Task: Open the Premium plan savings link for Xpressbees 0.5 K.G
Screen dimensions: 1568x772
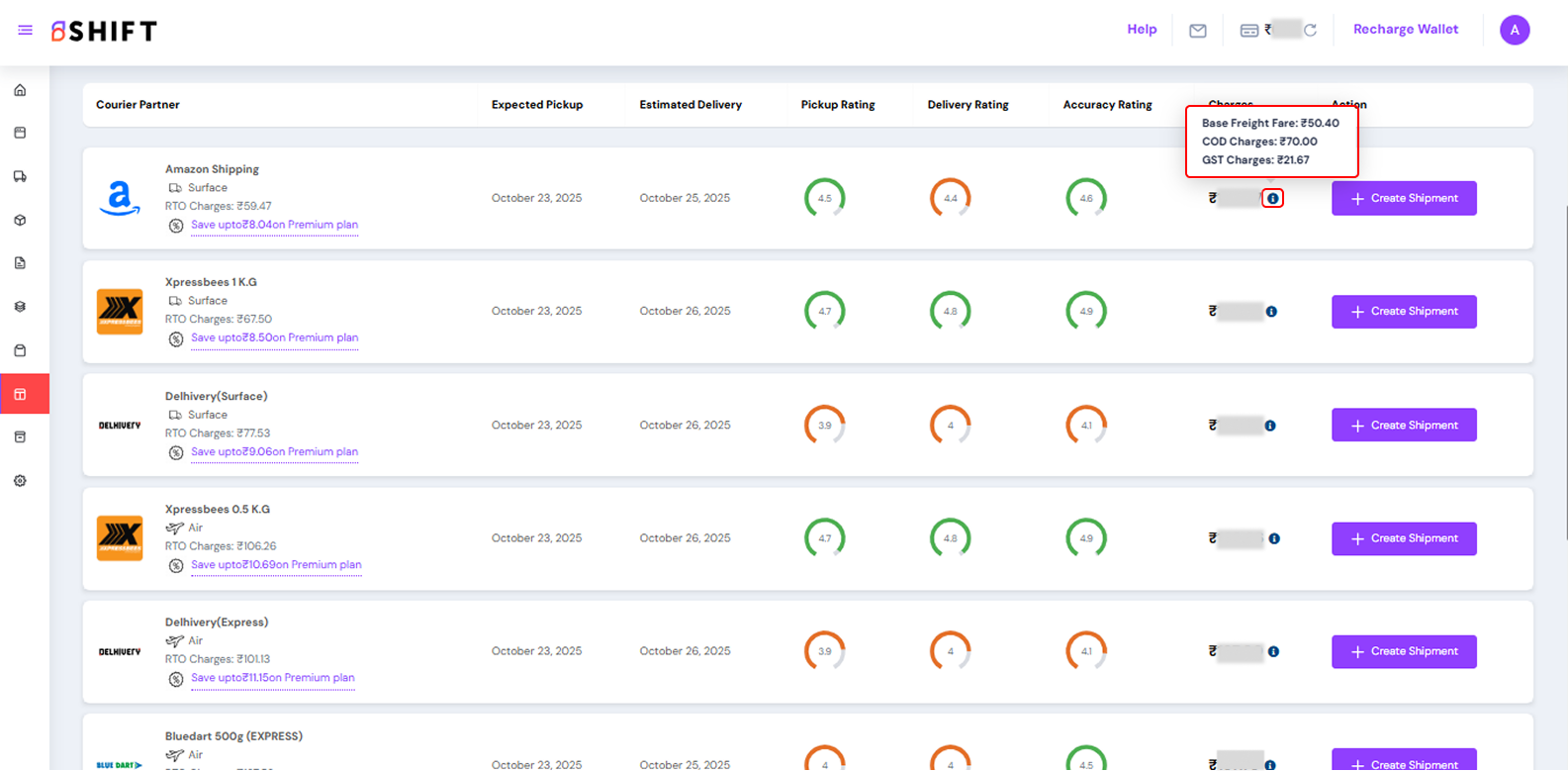Action: 276,565
